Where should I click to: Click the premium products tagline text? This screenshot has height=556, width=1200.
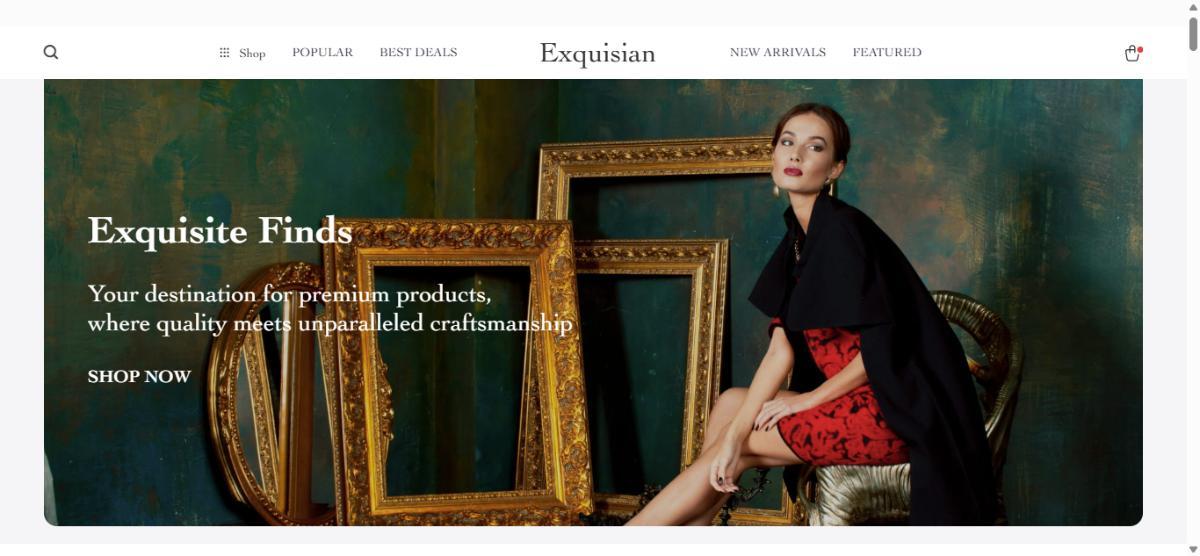tap(330, 309)
